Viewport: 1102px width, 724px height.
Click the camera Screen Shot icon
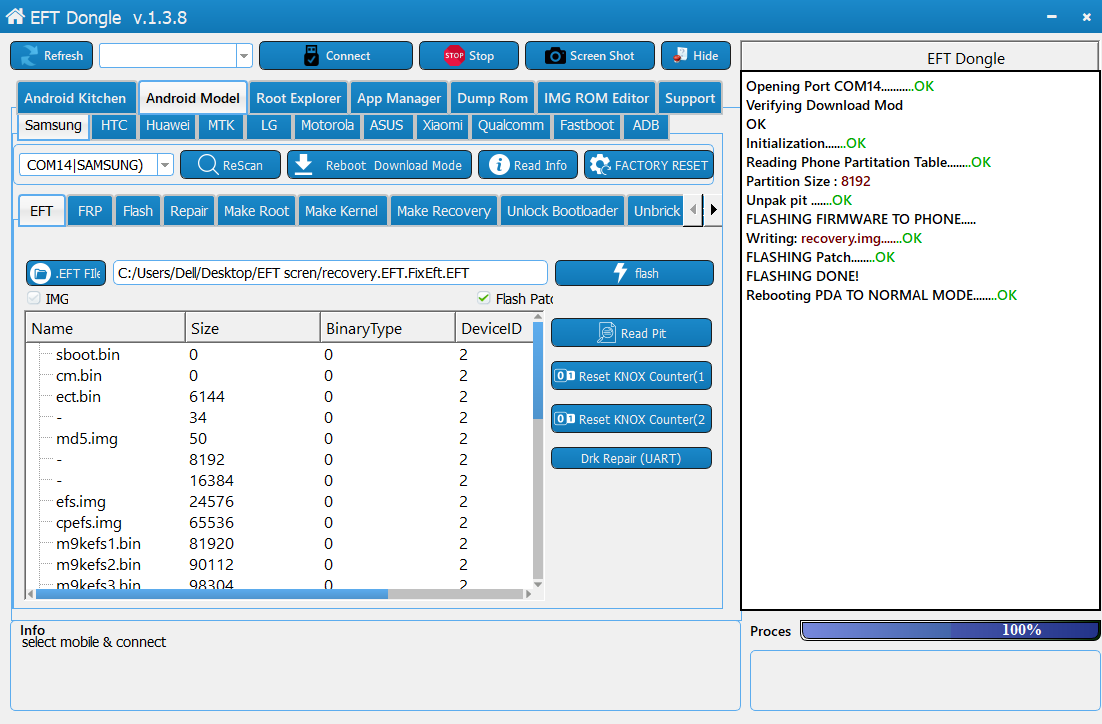(555, 56)
